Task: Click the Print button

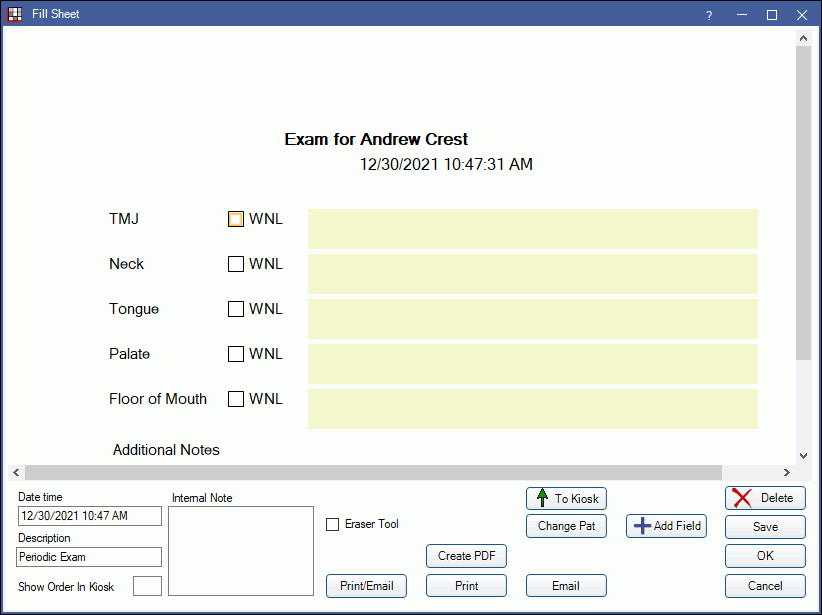Action: [466, 586]
